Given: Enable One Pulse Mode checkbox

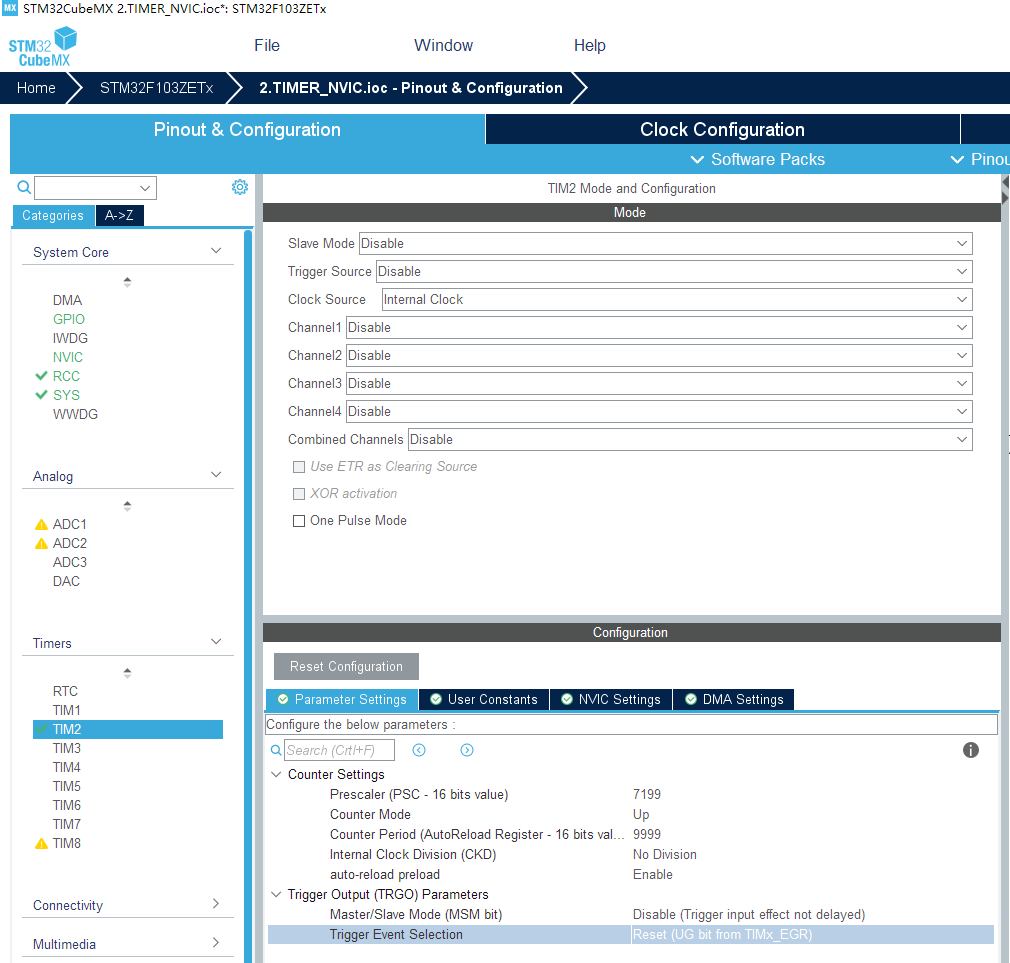Looking at the screenshot, I should pos(299,520).
